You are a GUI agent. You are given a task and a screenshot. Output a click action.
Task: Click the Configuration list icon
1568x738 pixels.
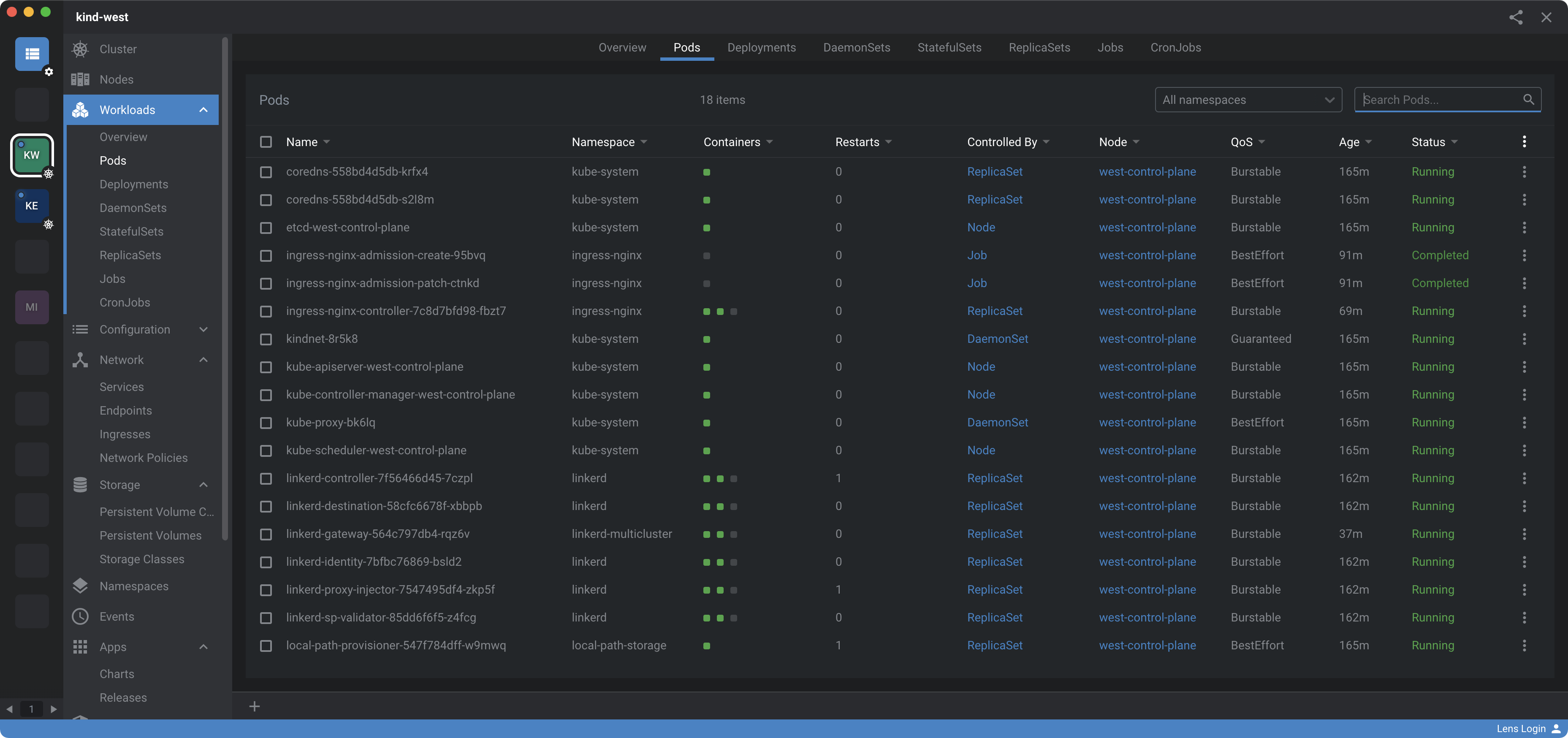(80, 329)
